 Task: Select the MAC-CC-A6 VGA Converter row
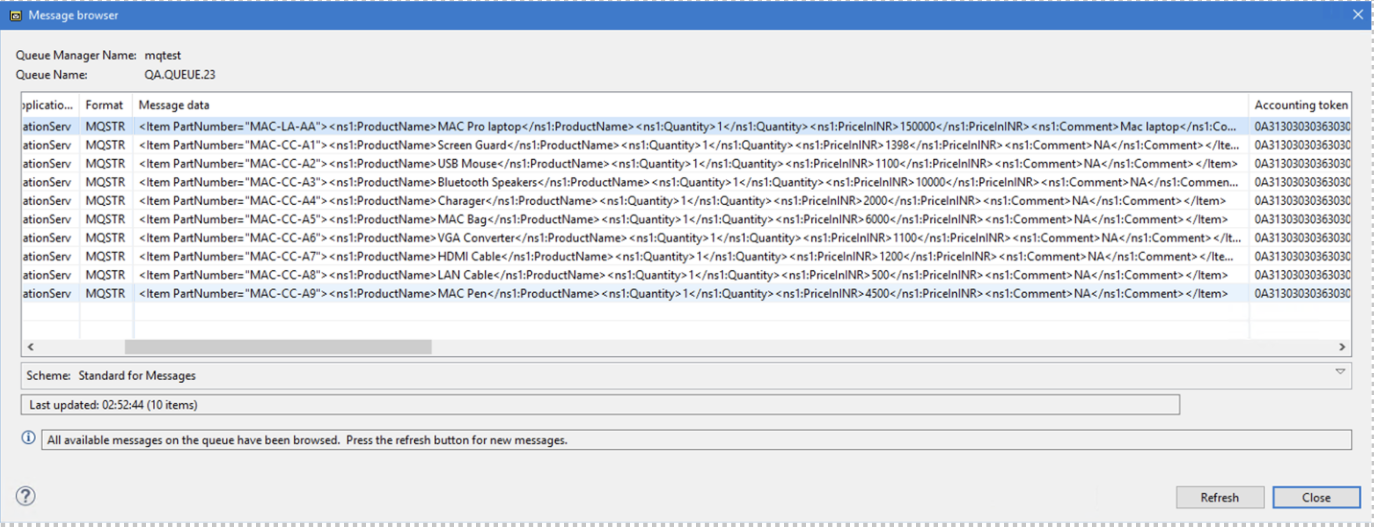(x=686, y=238)
